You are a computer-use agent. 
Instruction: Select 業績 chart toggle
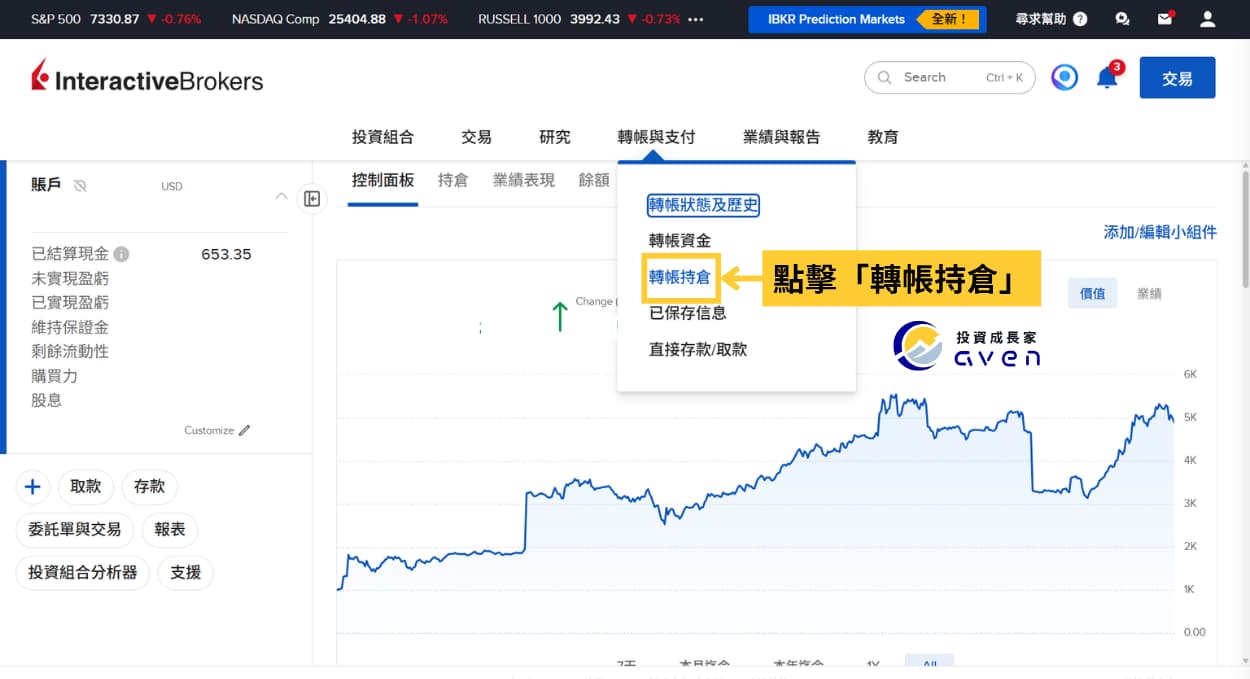coord(1149,293)
